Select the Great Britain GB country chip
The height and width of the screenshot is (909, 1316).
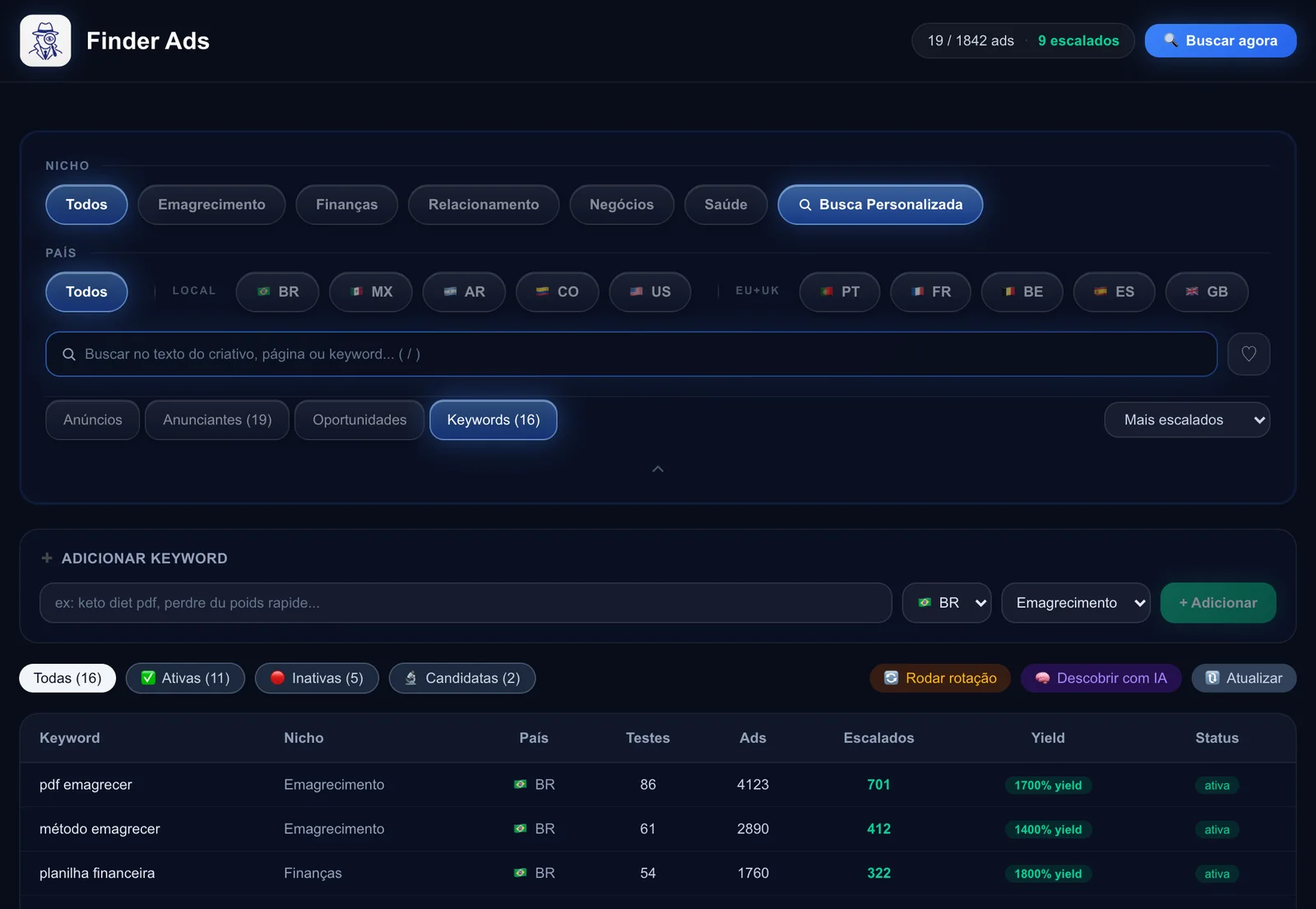point(1207,292)
